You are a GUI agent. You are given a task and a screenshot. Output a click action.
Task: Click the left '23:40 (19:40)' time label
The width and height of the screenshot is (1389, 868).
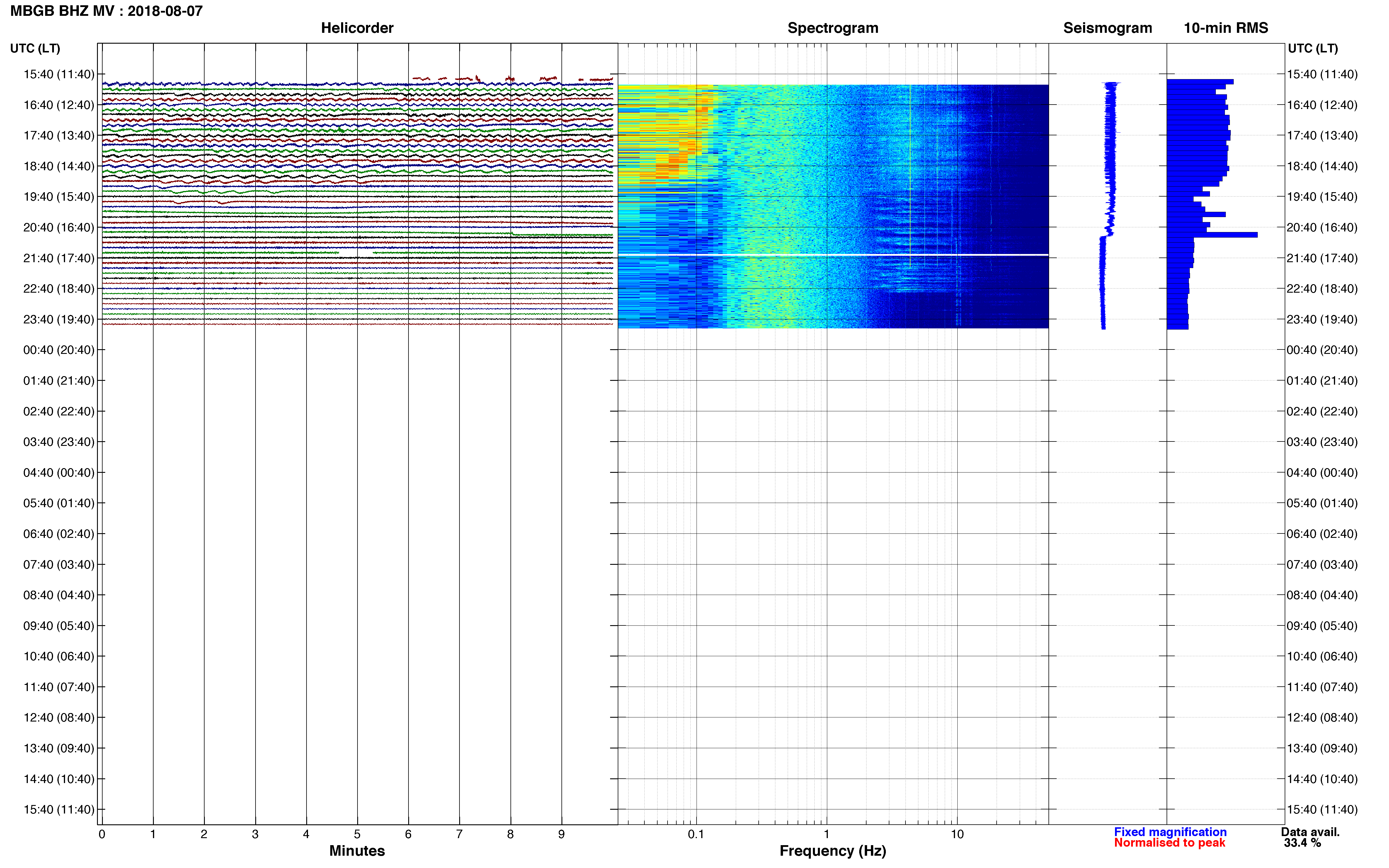tap(59, 319)
